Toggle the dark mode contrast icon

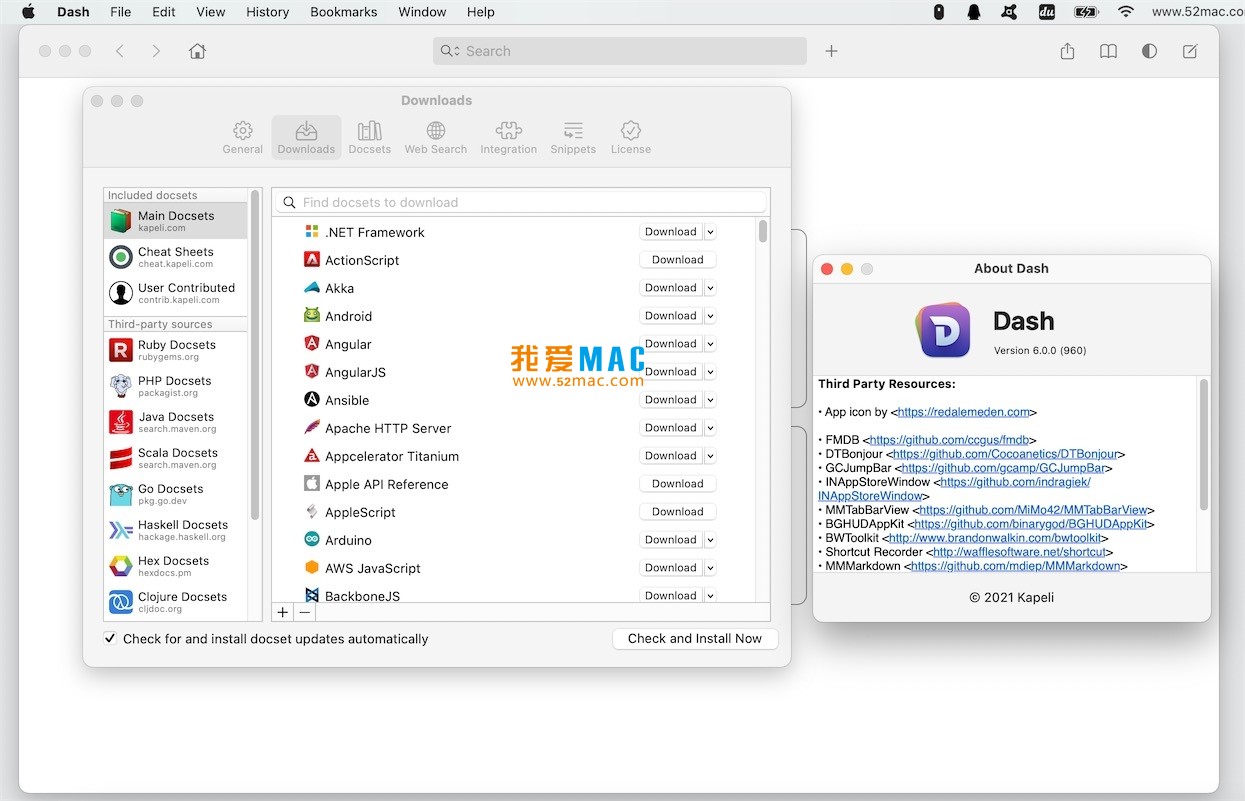[x=1149, y=51]
